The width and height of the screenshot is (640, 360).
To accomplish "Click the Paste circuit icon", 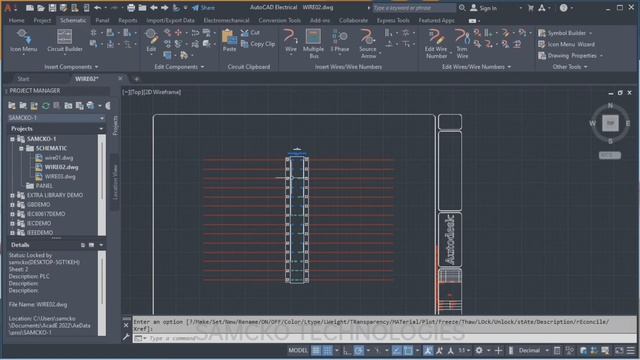I will pyautogui.click(x=229, y=41).
